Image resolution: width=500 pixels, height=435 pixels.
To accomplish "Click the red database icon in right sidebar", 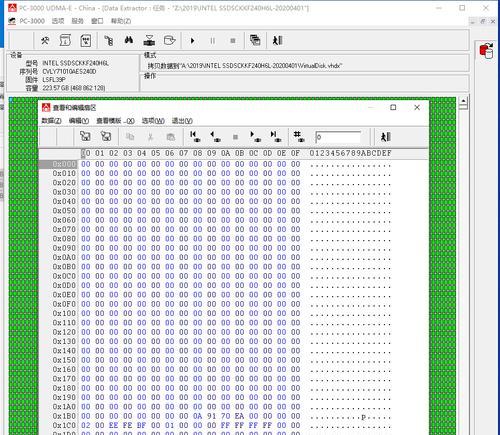I will coord(486,51).
